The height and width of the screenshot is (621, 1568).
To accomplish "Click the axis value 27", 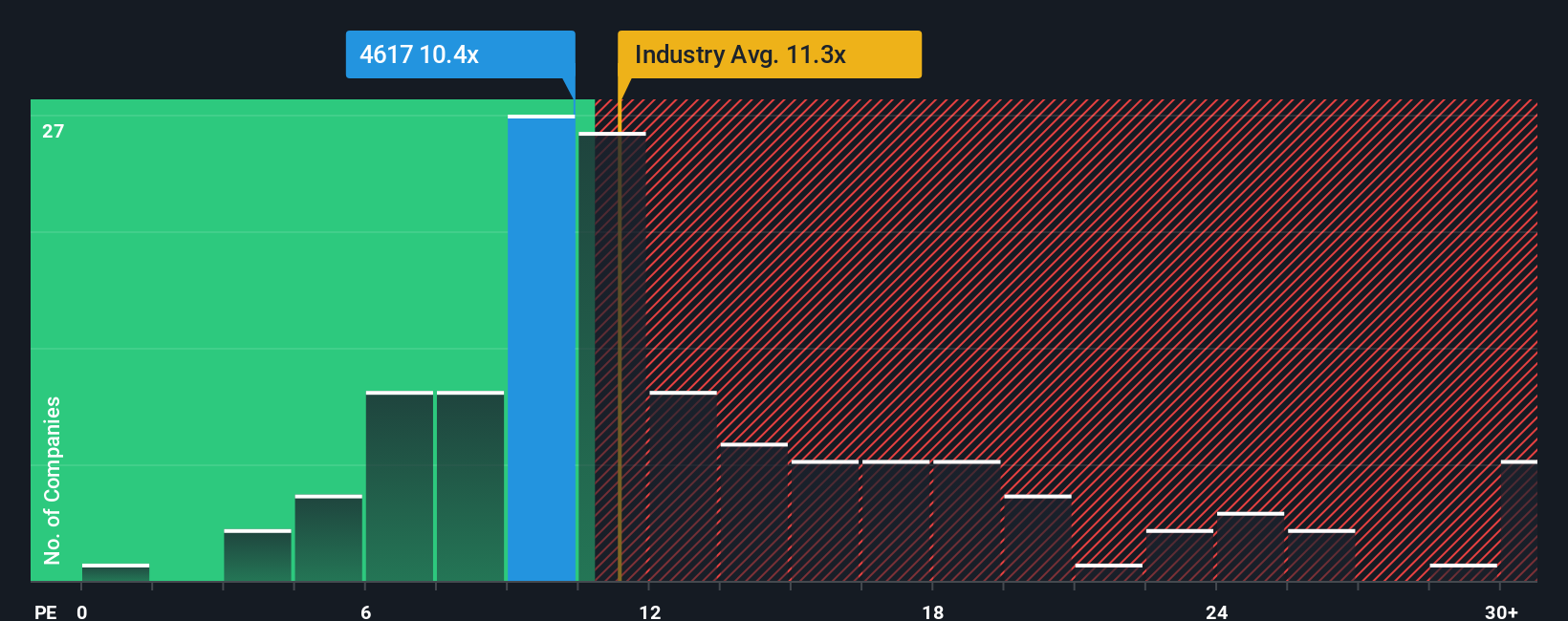I will (54, 131).
